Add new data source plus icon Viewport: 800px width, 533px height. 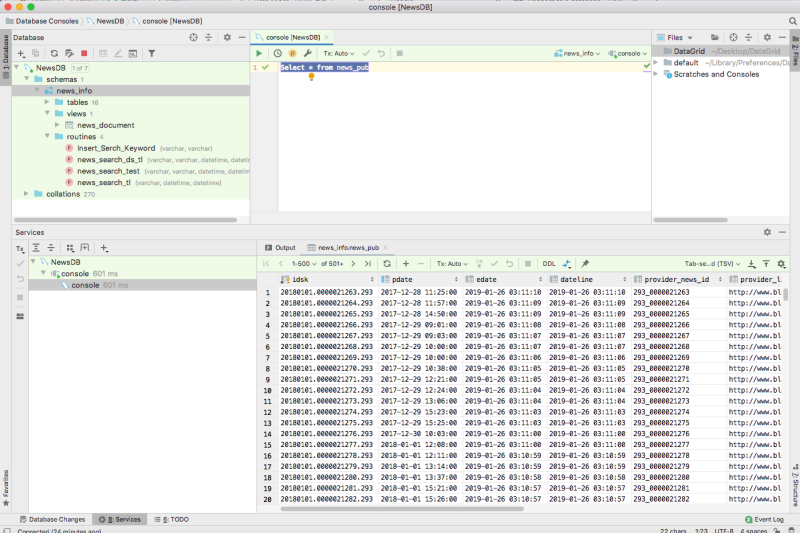pos(21,54)
